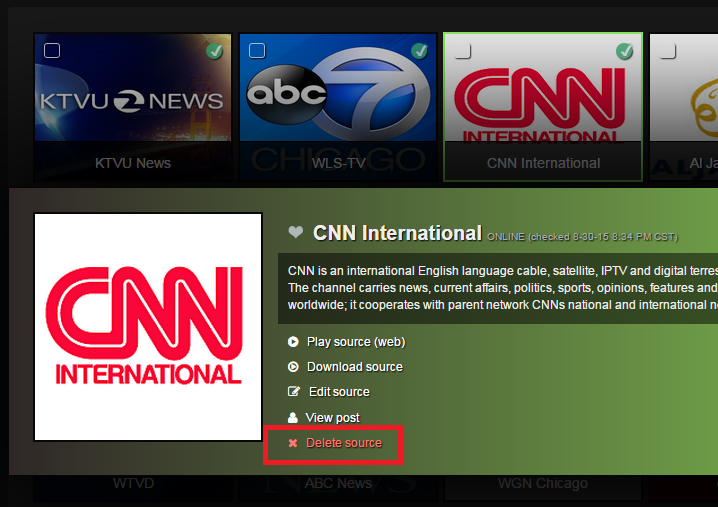Viewport: 718px width, 507px height.
Task: Open the WGN Chicago tile below the panel
Action: point(543,487)
